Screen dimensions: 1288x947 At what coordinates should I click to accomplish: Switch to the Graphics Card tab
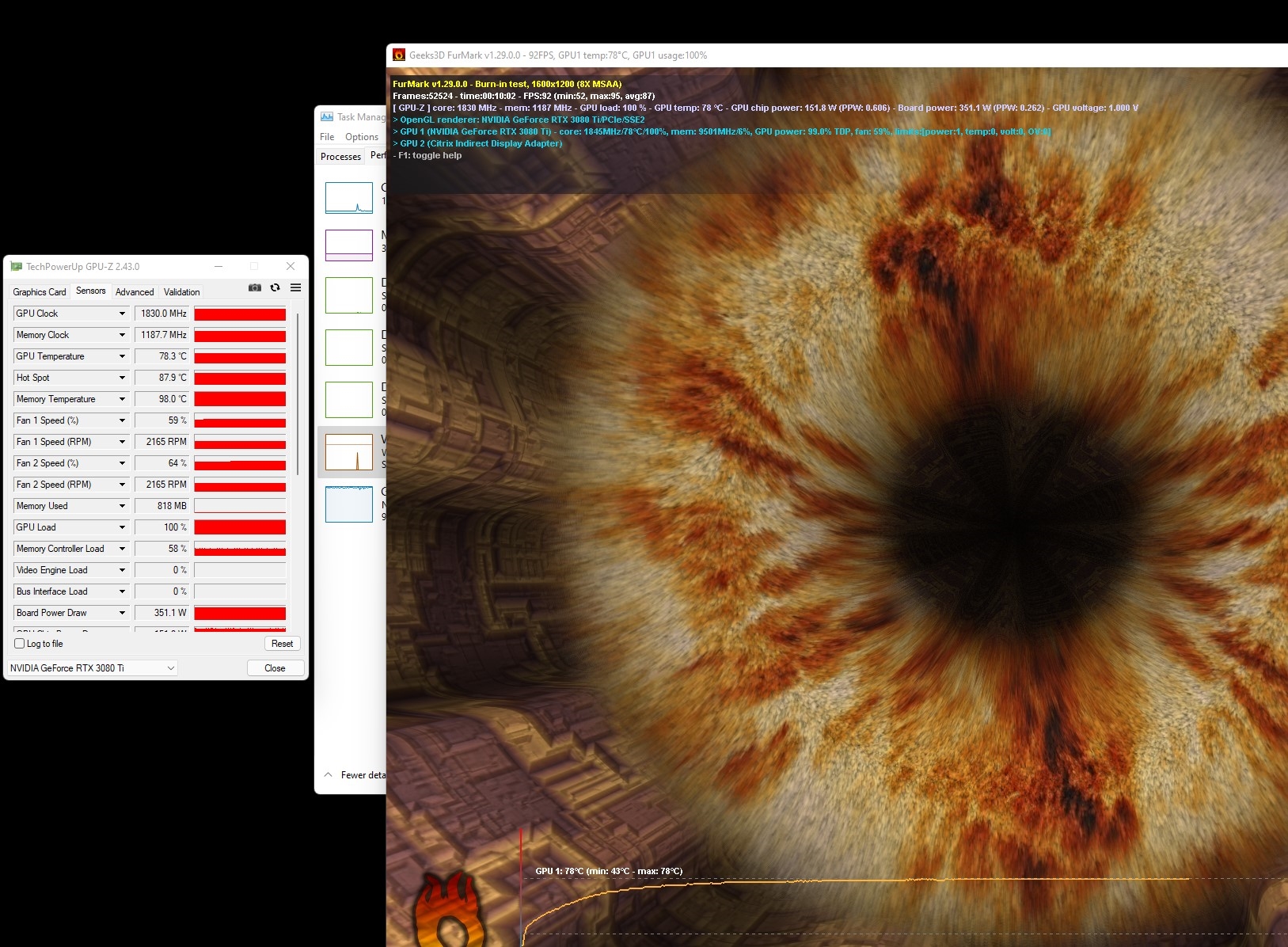(x=40, y=292)
